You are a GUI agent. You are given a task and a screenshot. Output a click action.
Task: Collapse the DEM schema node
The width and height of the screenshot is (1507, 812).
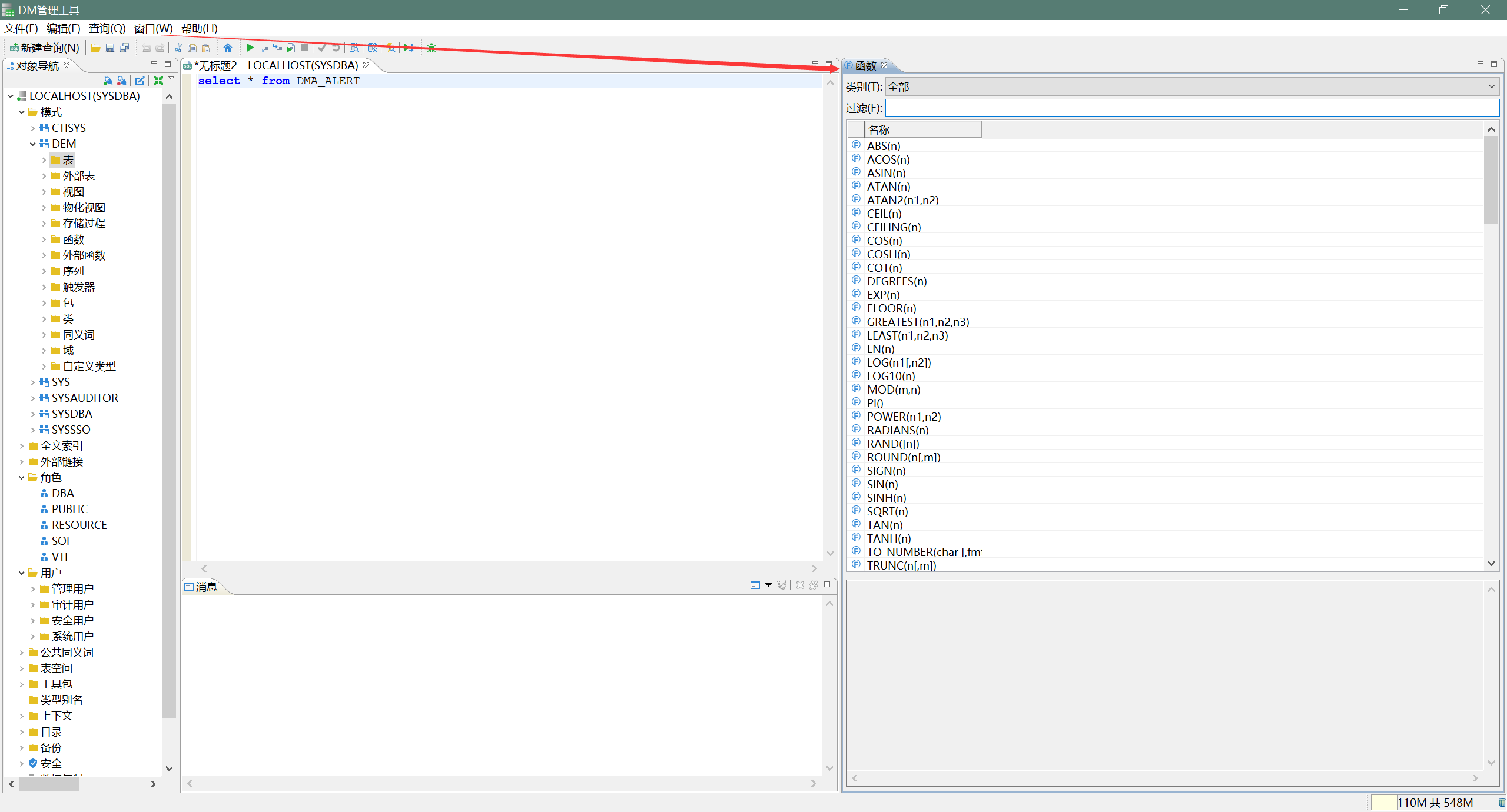[x=33, y=144]
